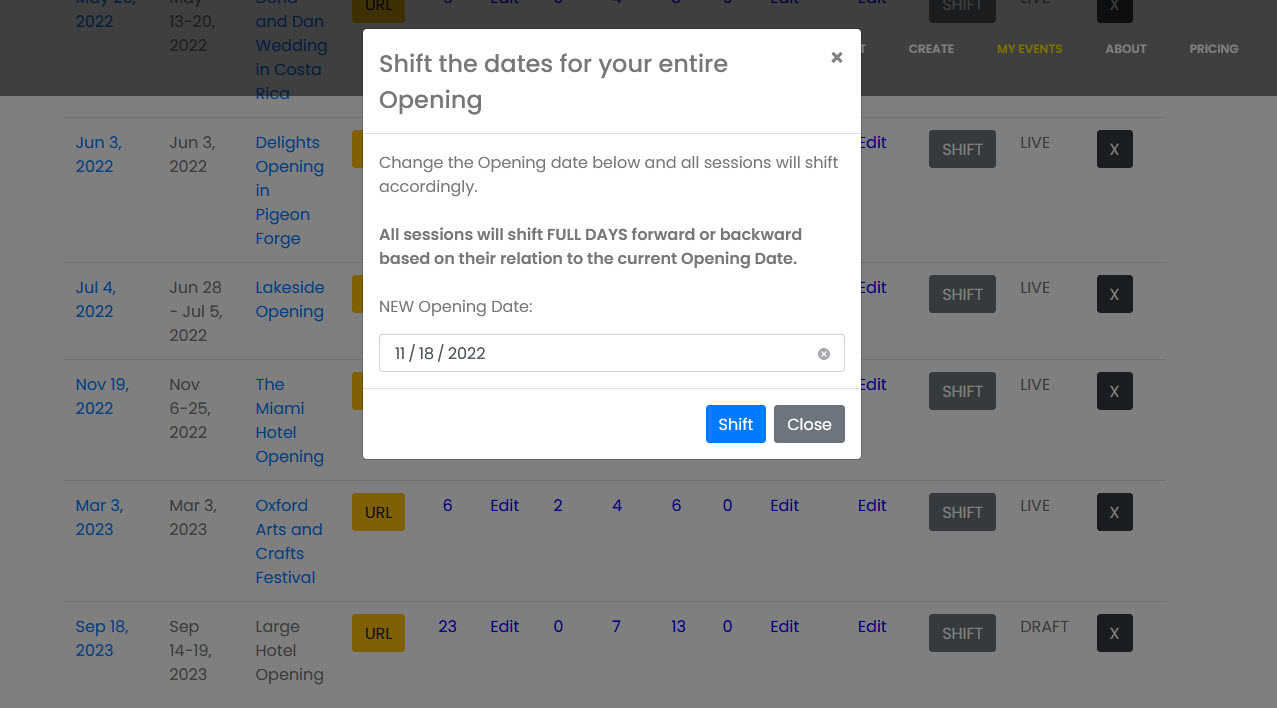Shift dates for Large Hotel Opening
Viewport: 1277px width, 708px height.
pos(962,633)
